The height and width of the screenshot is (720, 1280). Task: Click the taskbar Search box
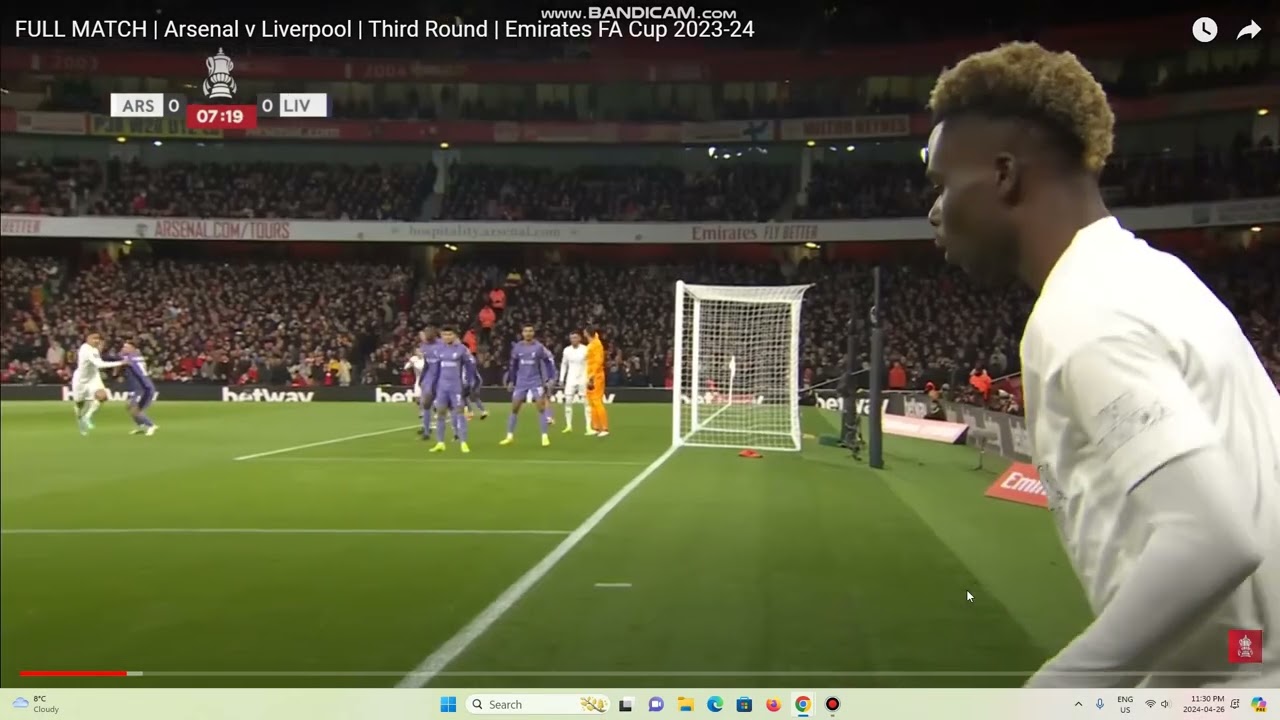[538, 704]
